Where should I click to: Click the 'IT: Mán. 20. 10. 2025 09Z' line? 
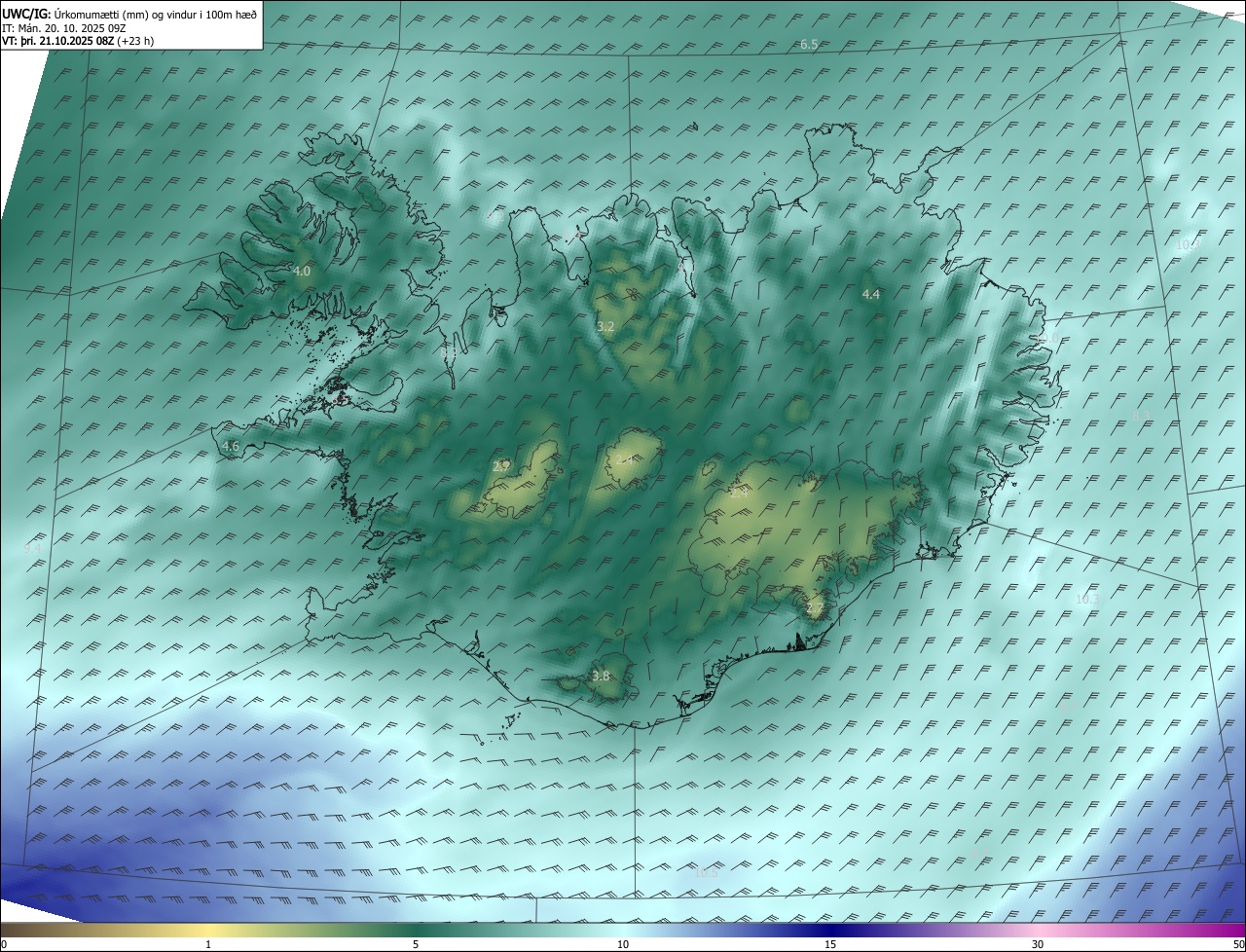point(65,28)
